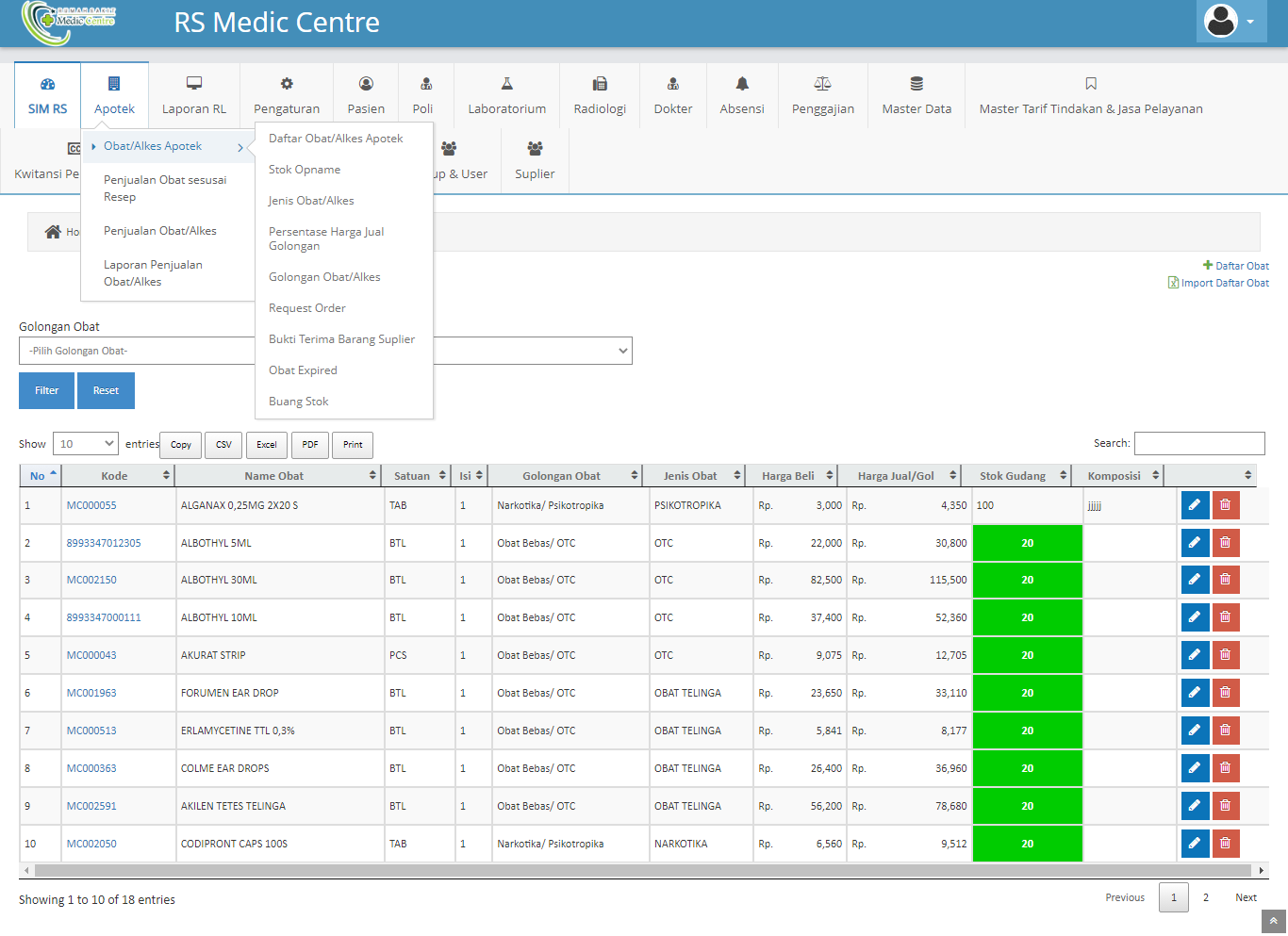Click the Search input field
The image size is (1288, 936).
click(1198, 444)
